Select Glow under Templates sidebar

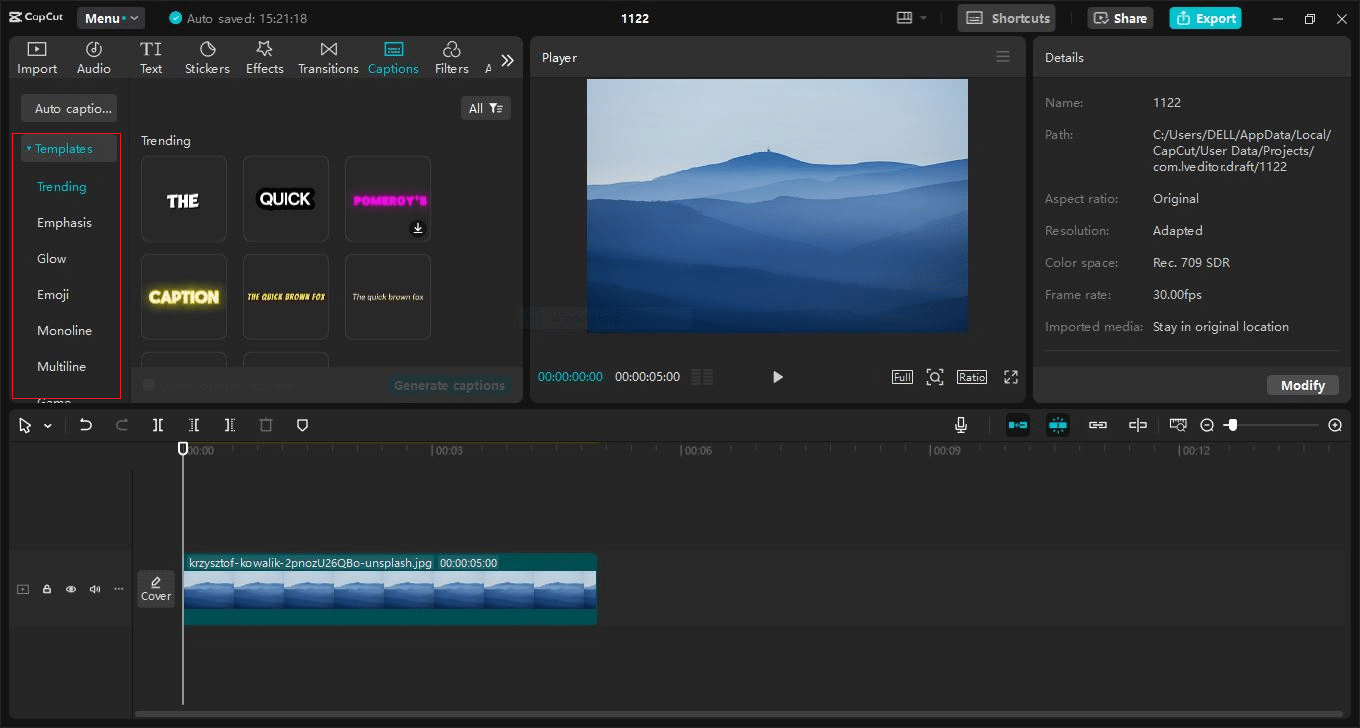[x=51, y=258]
